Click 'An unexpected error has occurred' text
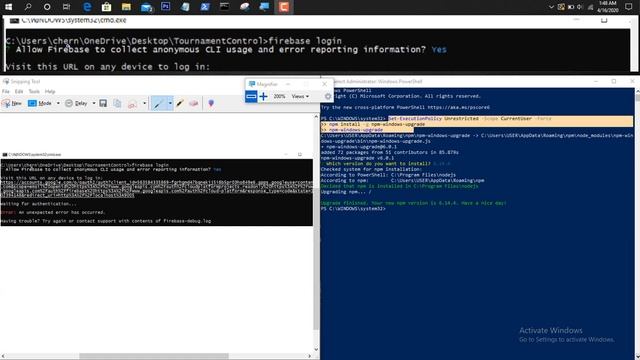640x360 pixels. tap(62, 212)
